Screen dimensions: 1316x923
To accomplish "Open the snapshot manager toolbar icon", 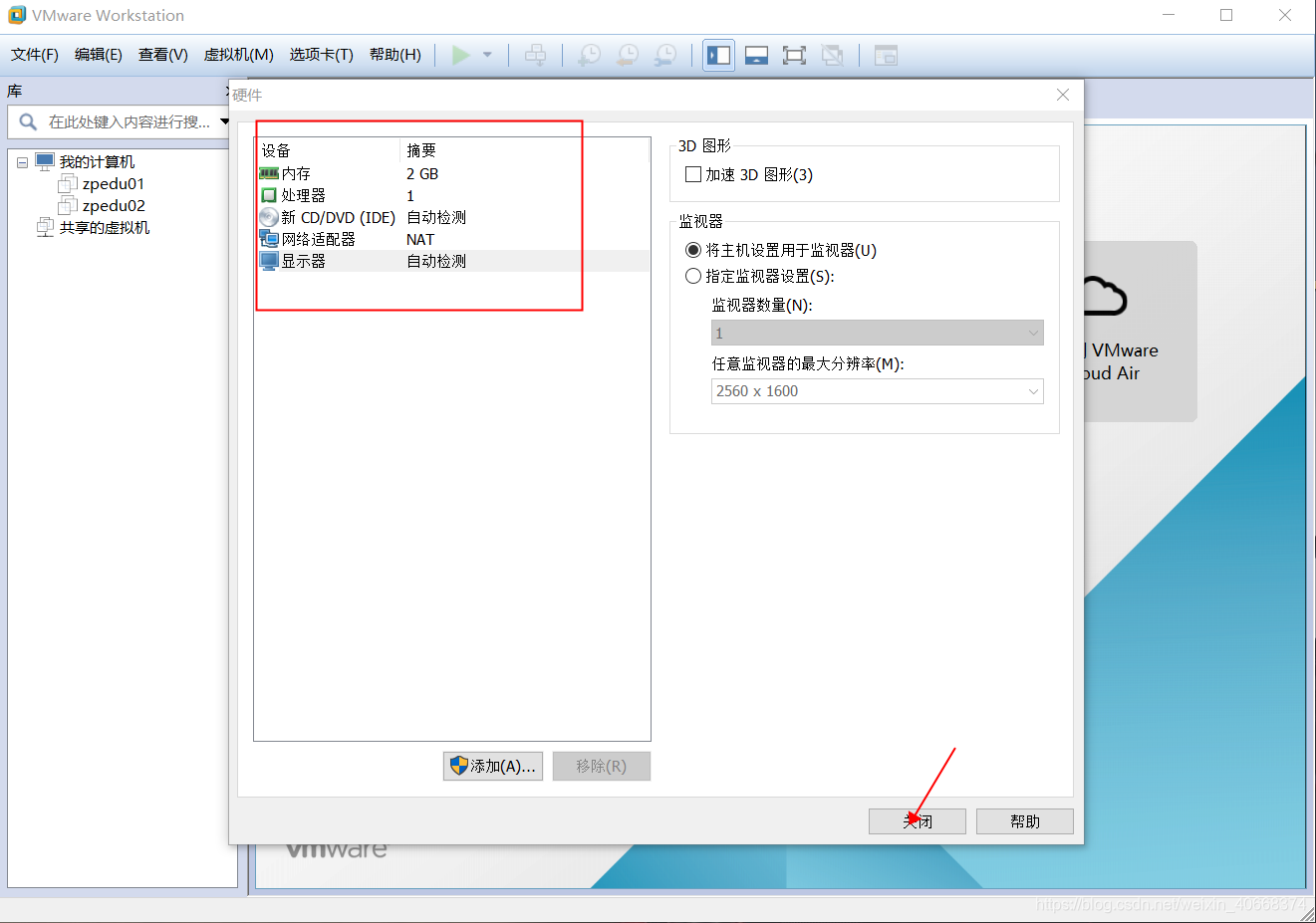I will click(665, 55).
